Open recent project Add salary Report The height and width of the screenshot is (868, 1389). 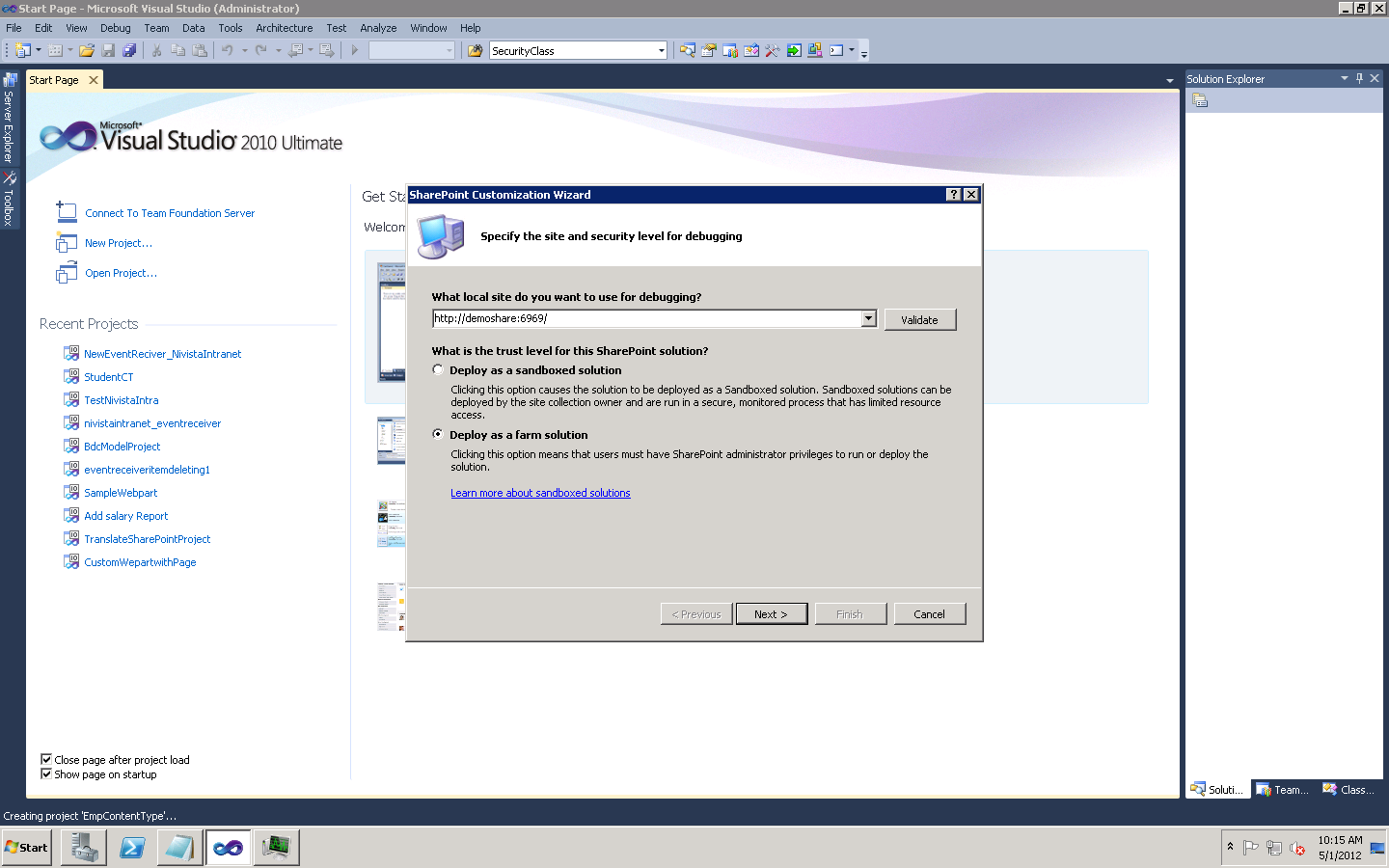(126, 516)
